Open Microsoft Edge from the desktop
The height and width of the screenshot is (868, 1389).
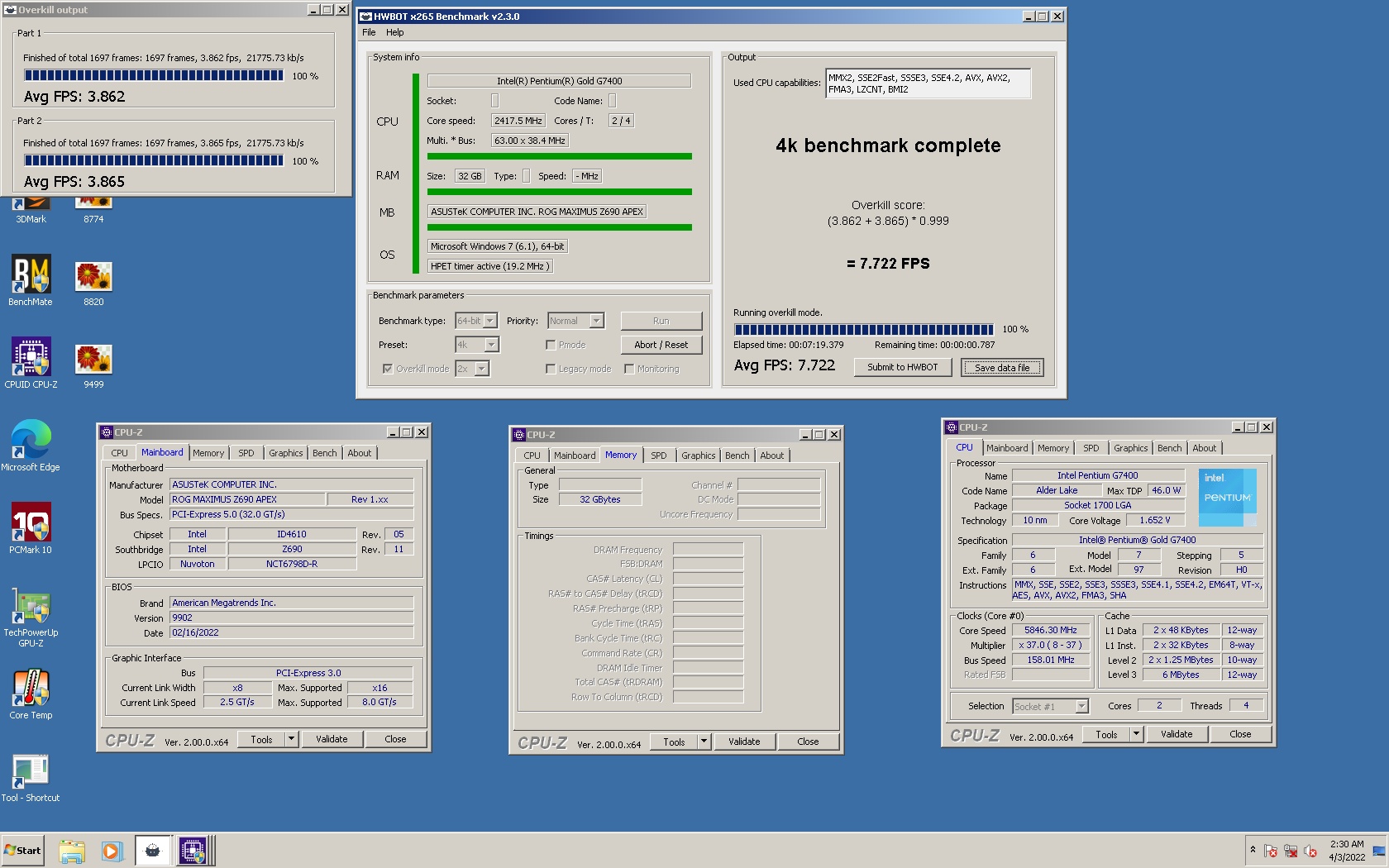pos(31,446)
